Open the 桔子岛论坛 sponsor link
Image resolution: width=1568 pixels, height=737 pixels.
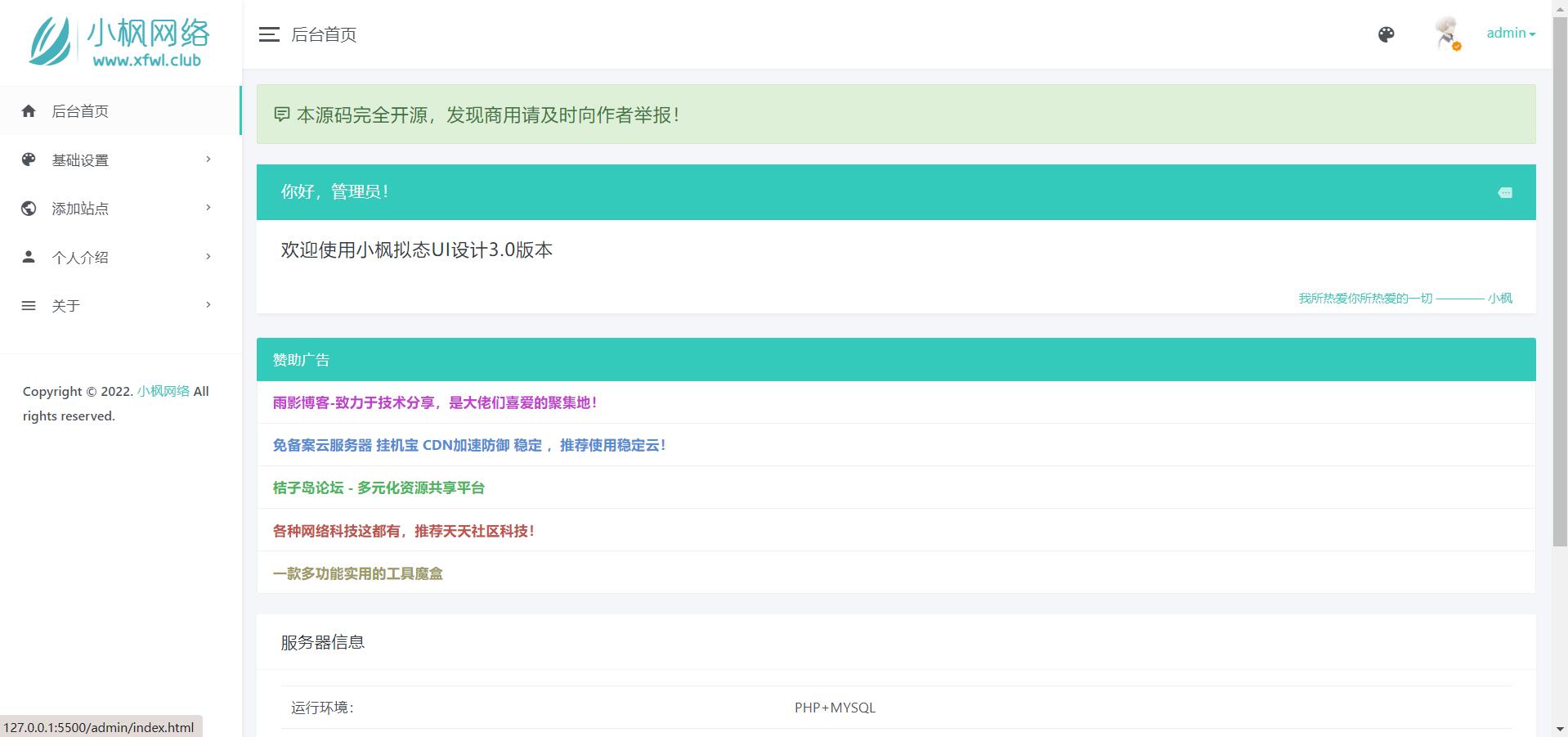(x=379, y=488)
